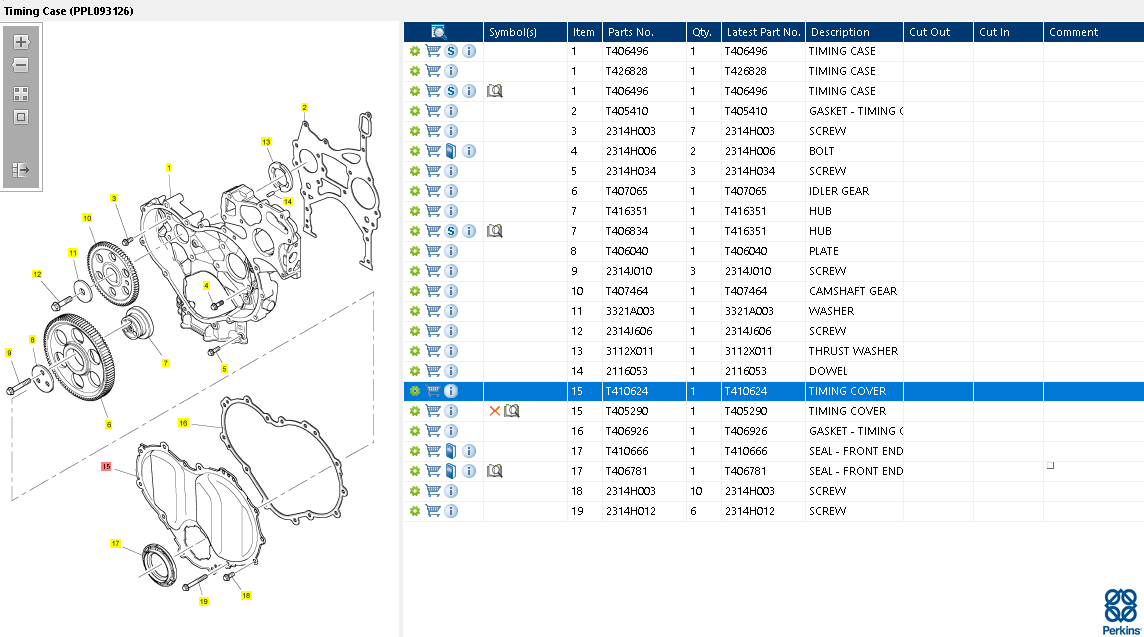The image size is (1144, 637).
Task: Zoom in on the diagram with plus icon
Action: (21, 42)
